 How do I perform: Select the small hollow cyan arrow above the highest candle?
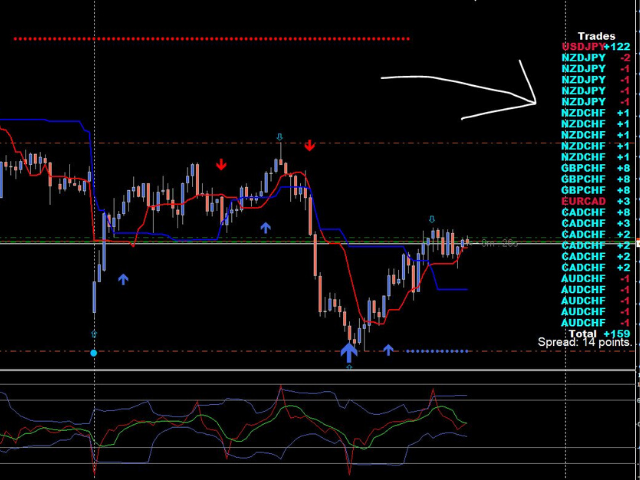tap(280, 136)
